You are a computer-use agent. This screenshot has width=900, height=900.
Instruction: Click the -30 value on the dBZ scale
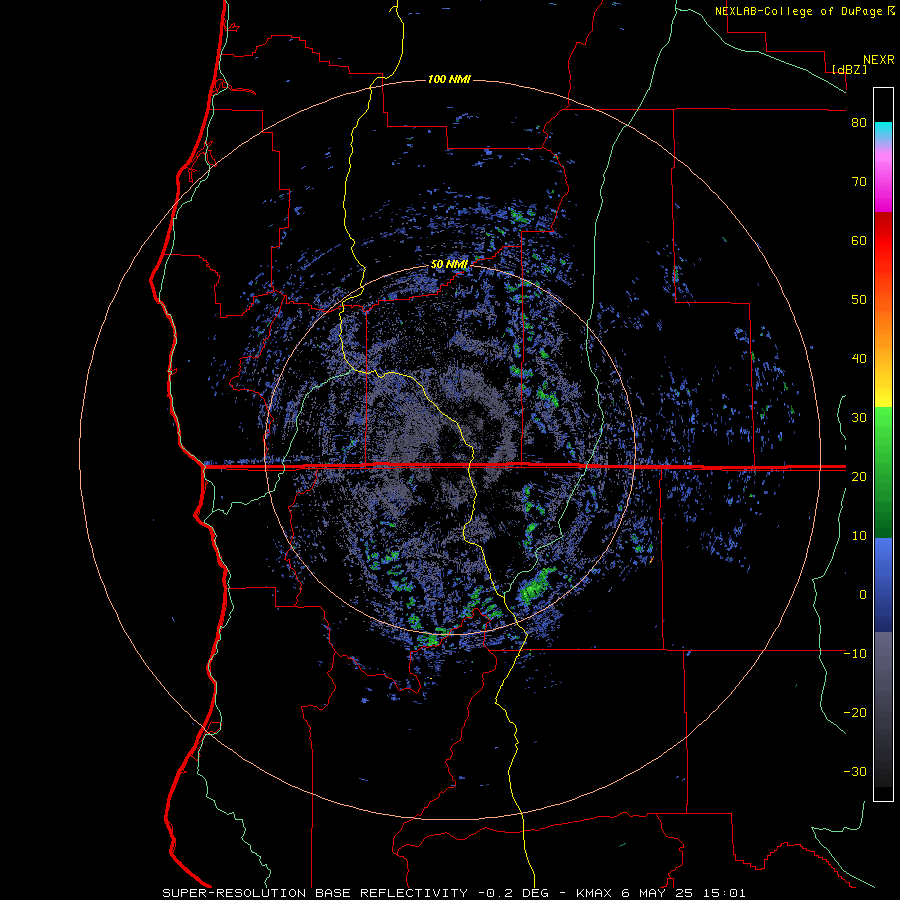[855, 772]
